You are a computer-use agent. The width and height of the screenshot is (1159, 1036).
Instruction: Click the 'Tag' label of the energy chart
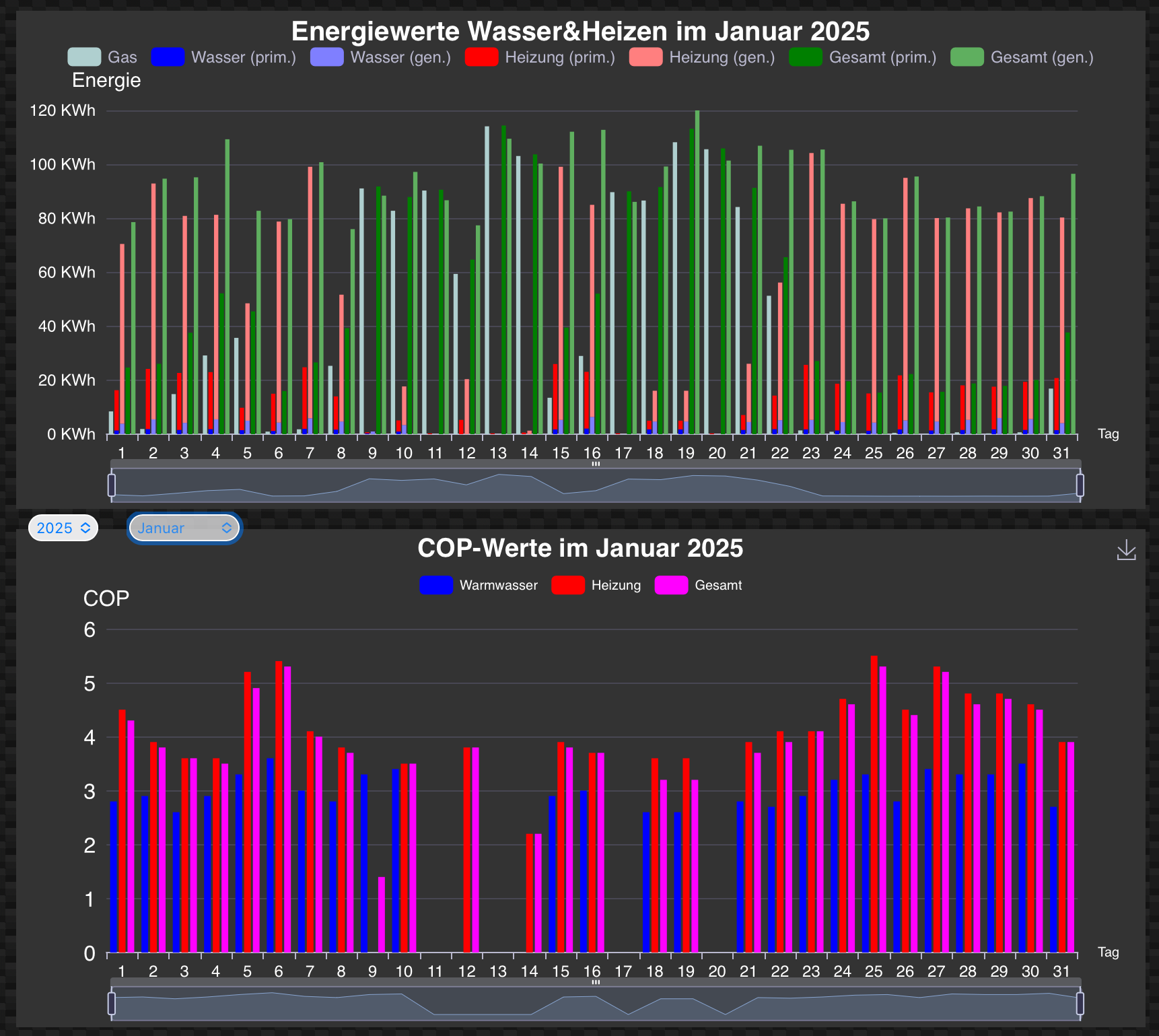pyautogui.click(x=1109, y=434)
